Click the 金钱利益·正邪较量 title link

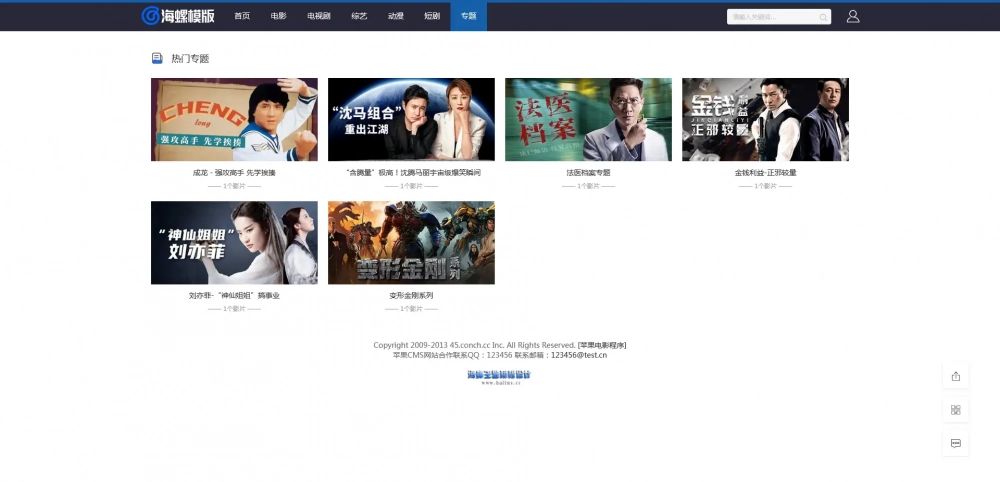click(765, 172)
